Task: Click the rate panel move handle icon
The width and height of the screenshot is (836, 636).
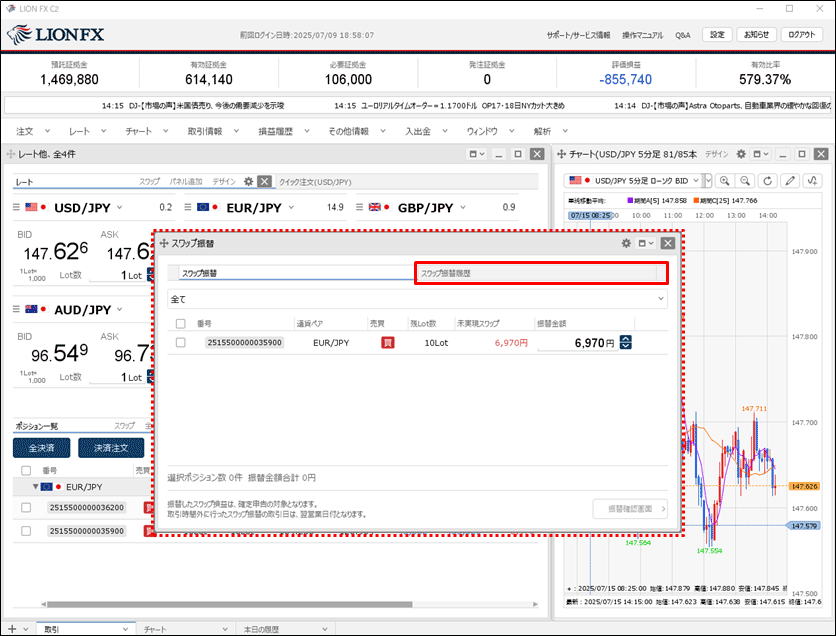Action: (10, 154)
